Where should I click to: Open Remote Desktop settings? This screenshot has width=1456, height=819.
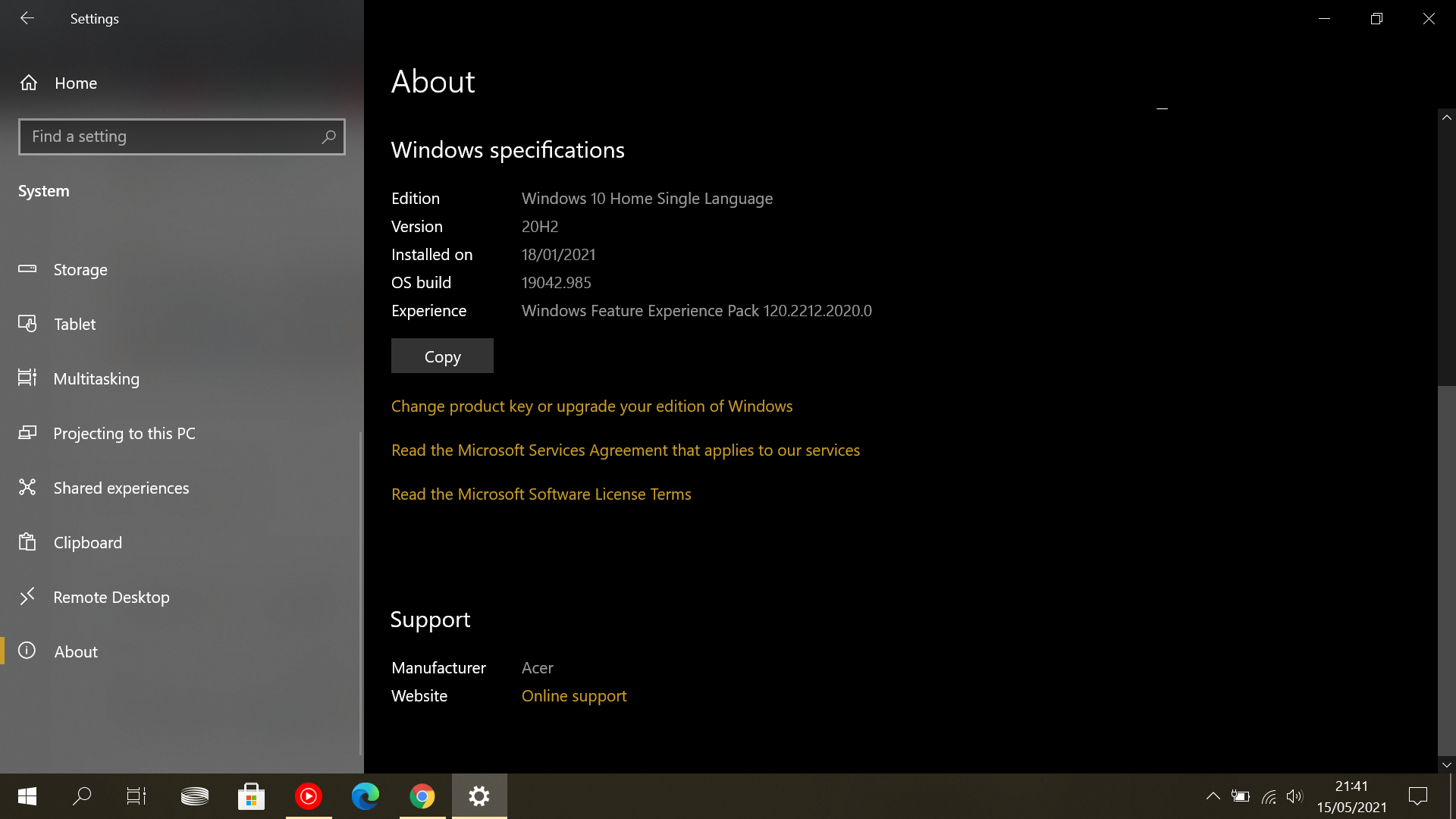(x=111, y=598)
